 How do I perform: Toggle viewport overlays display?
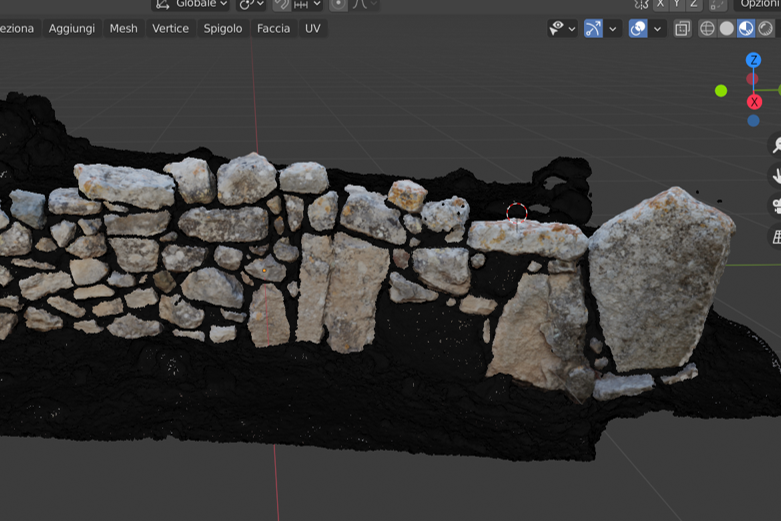pyautogui.click(x=638, y=28)
